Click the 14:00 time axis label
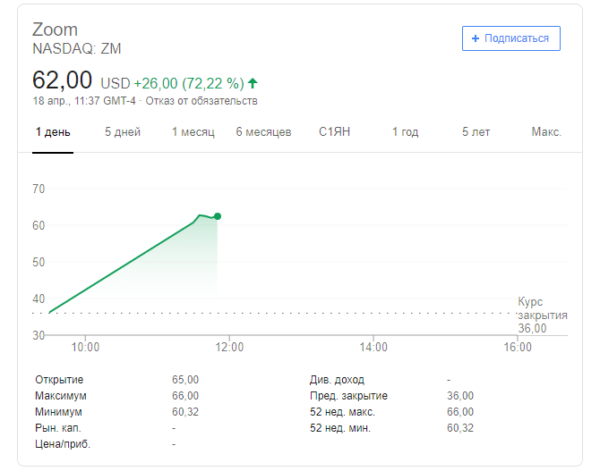Viewport: 600px width, 471px height. coord(373,347)
